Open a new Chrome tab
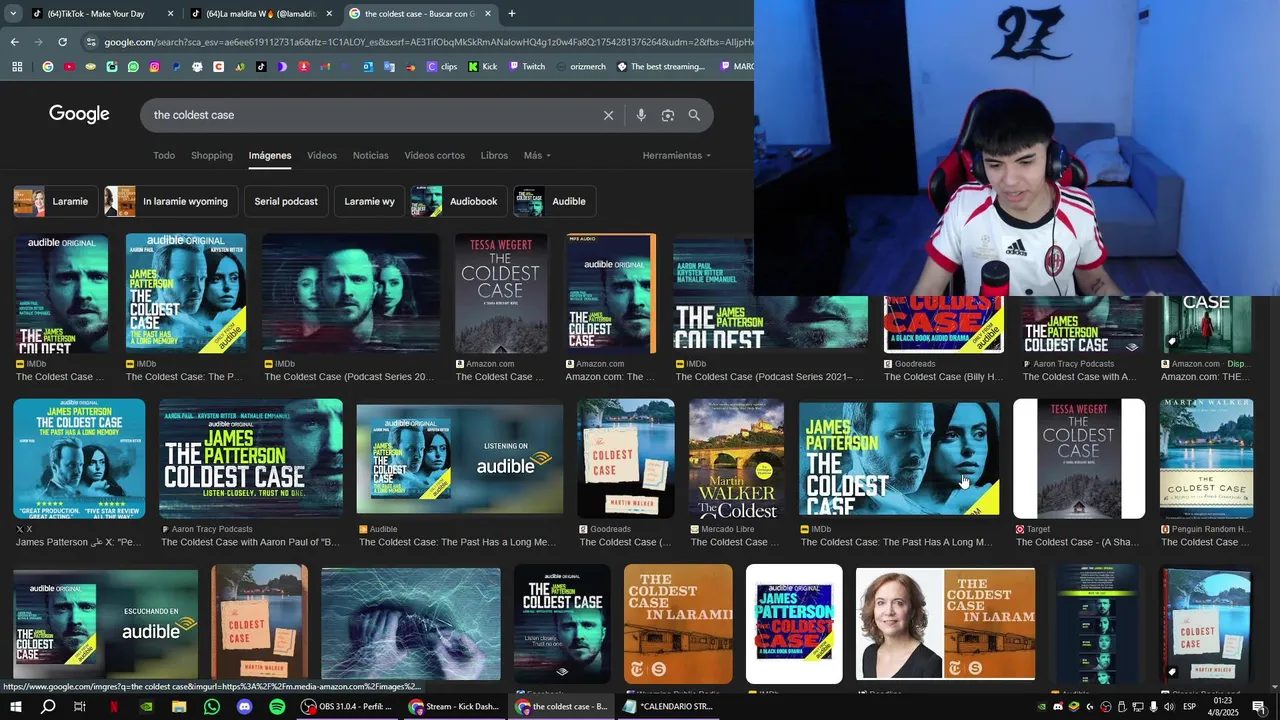This screenshot has height=720, width=1280. [511, 14]
